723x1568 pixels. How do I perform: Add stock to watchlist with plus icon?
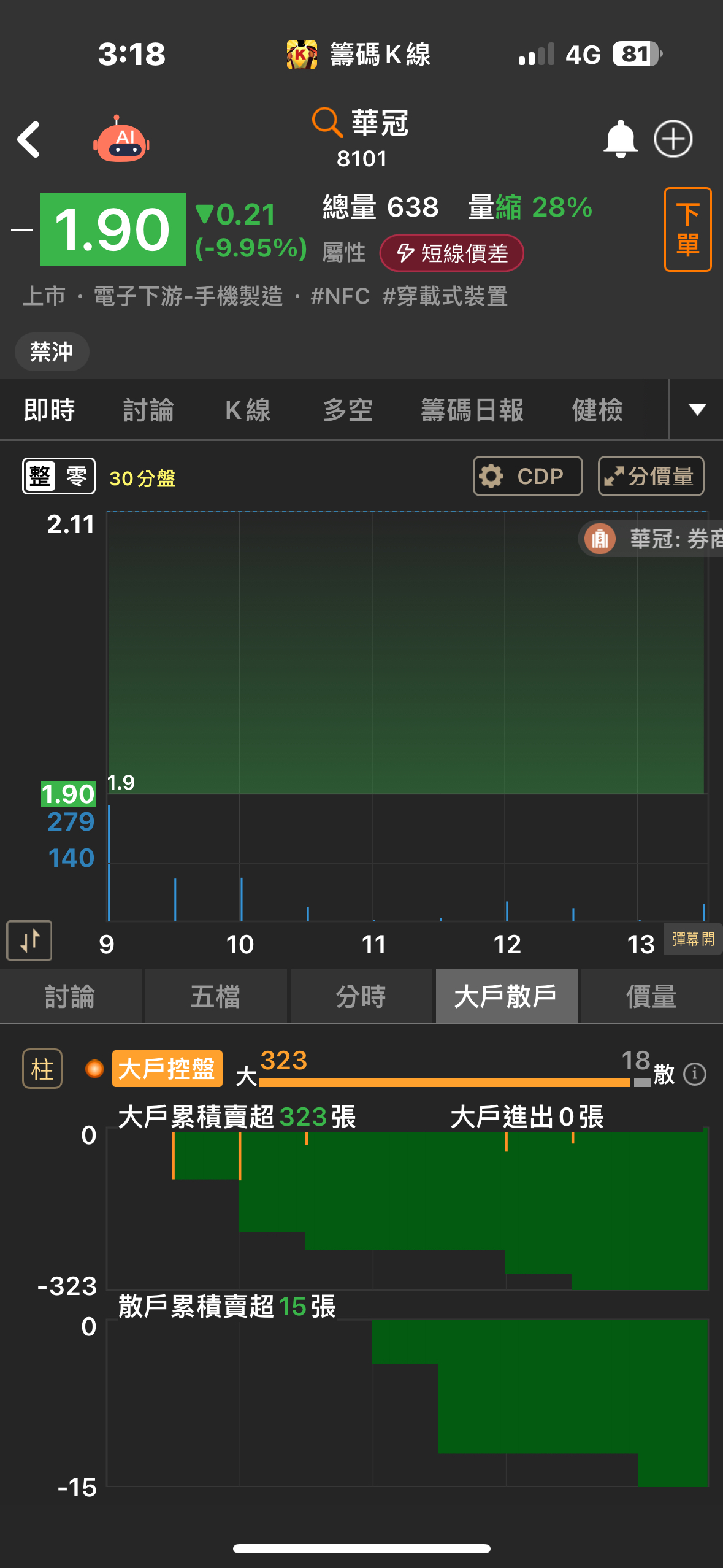coord(673,139)
